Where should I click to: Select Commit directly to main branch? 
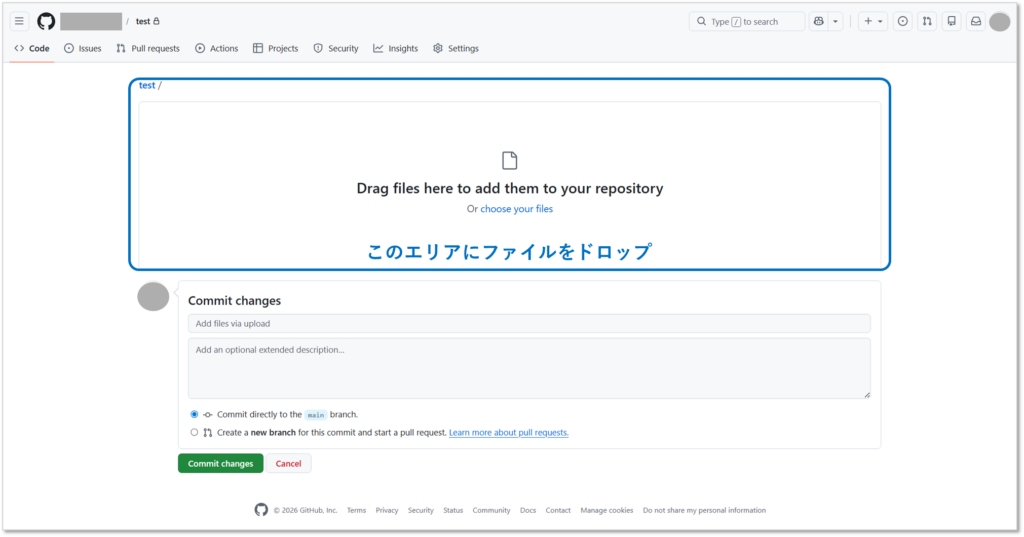coord(194,414)
